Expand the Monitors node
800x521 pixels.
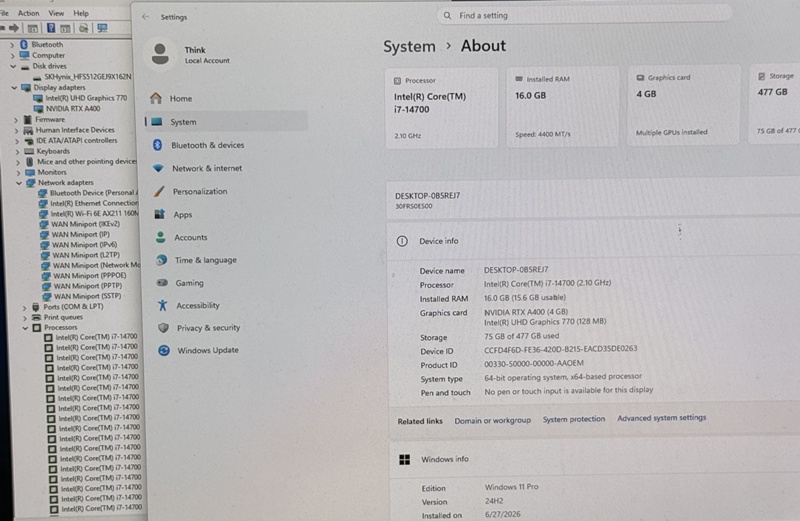coord(18,172)
